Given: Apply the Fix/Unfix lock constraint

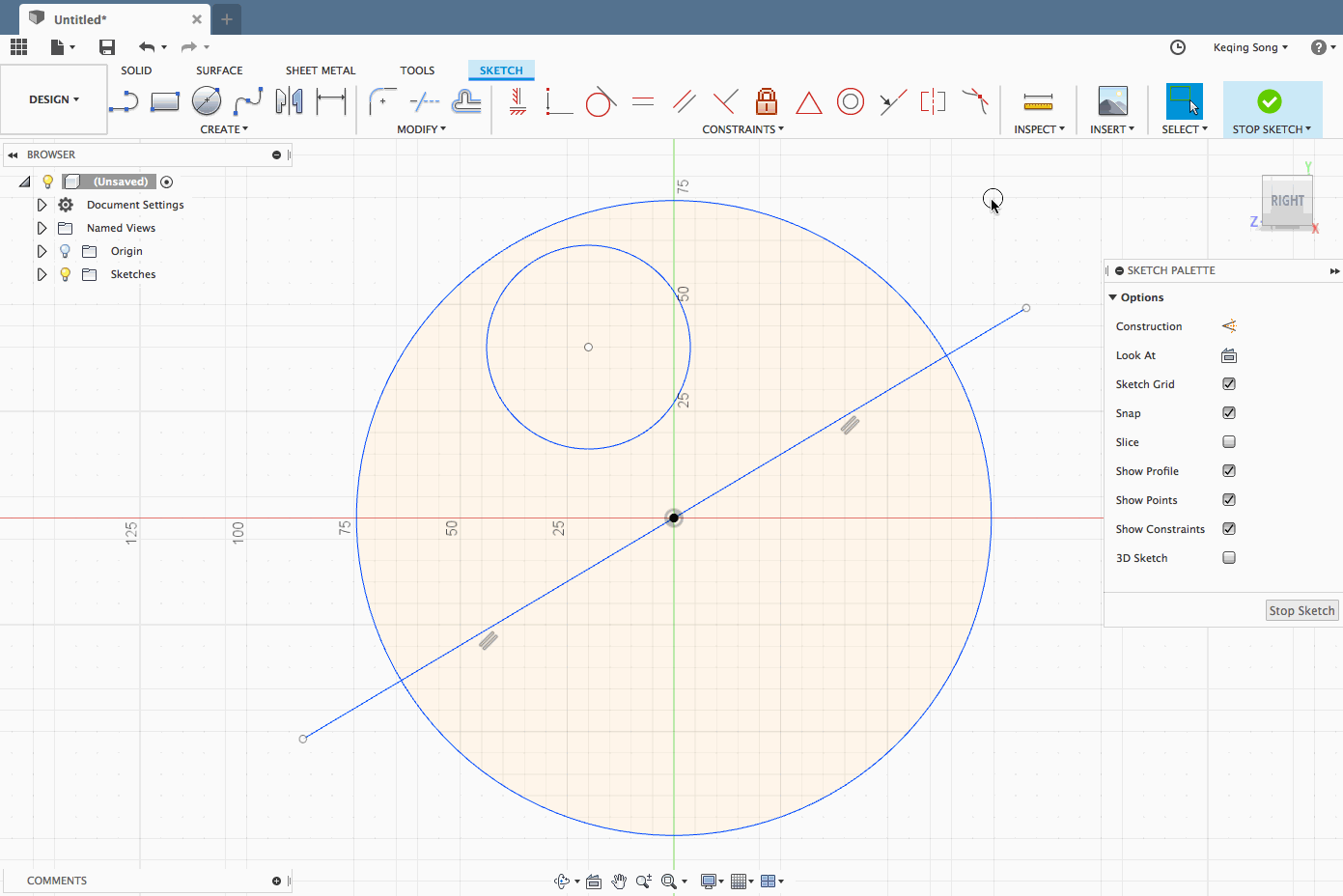Looking at the screenshot, I should click(x=767, y=101).
